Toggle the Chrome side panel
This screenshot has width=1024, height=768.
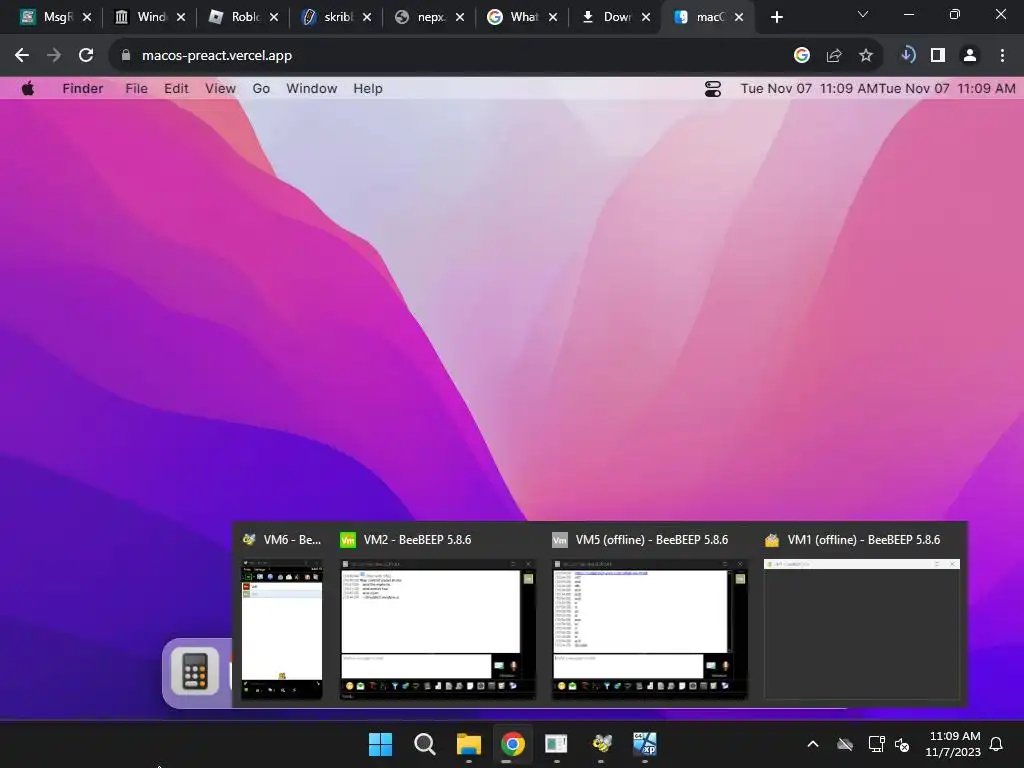pyautogui.click(x=938, y=56)
